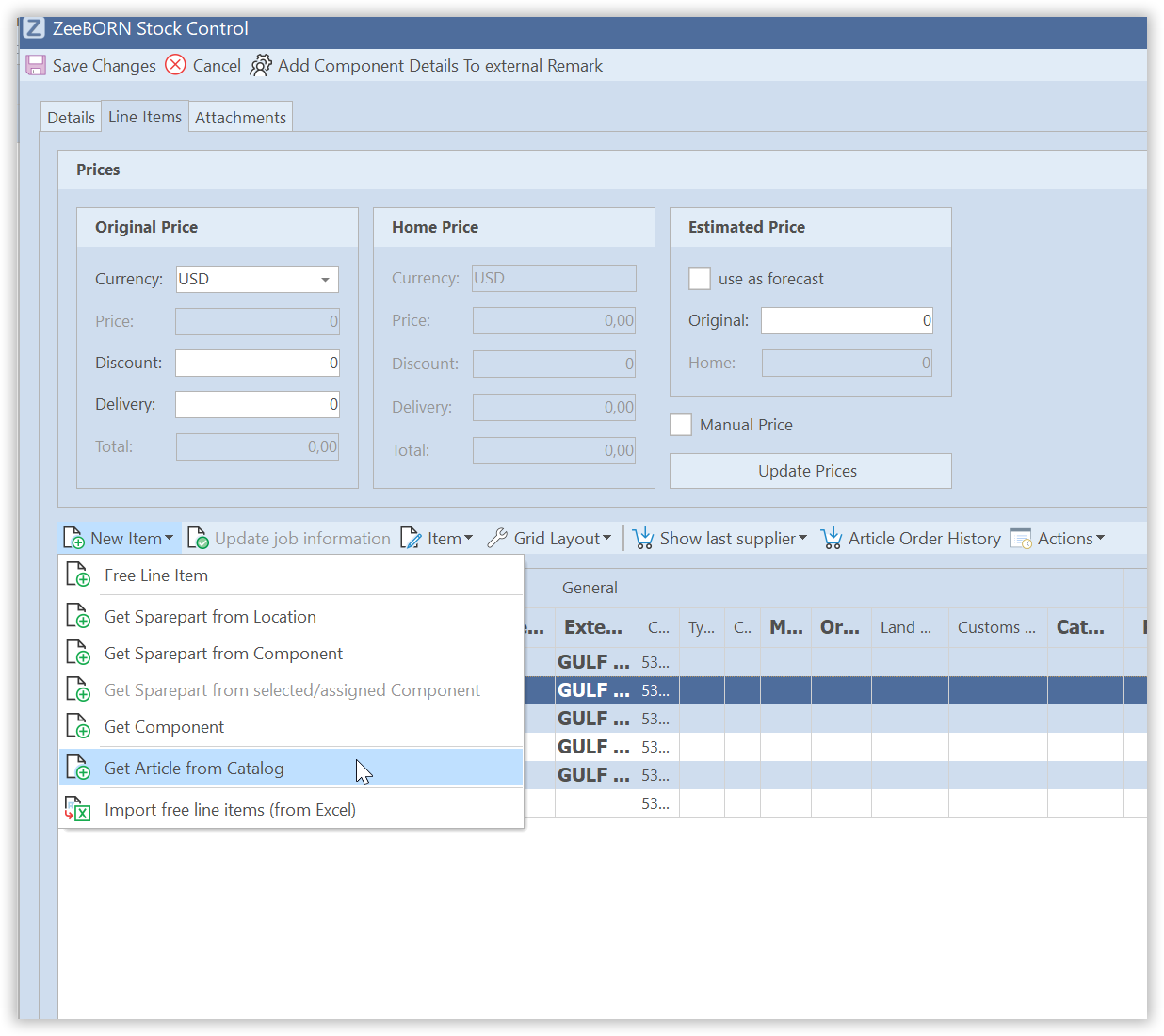Image resolution: width=1164 pixels, height=1036 pixels.
Task: Choose Get Component menu entry
Action: tap(291, 726)
